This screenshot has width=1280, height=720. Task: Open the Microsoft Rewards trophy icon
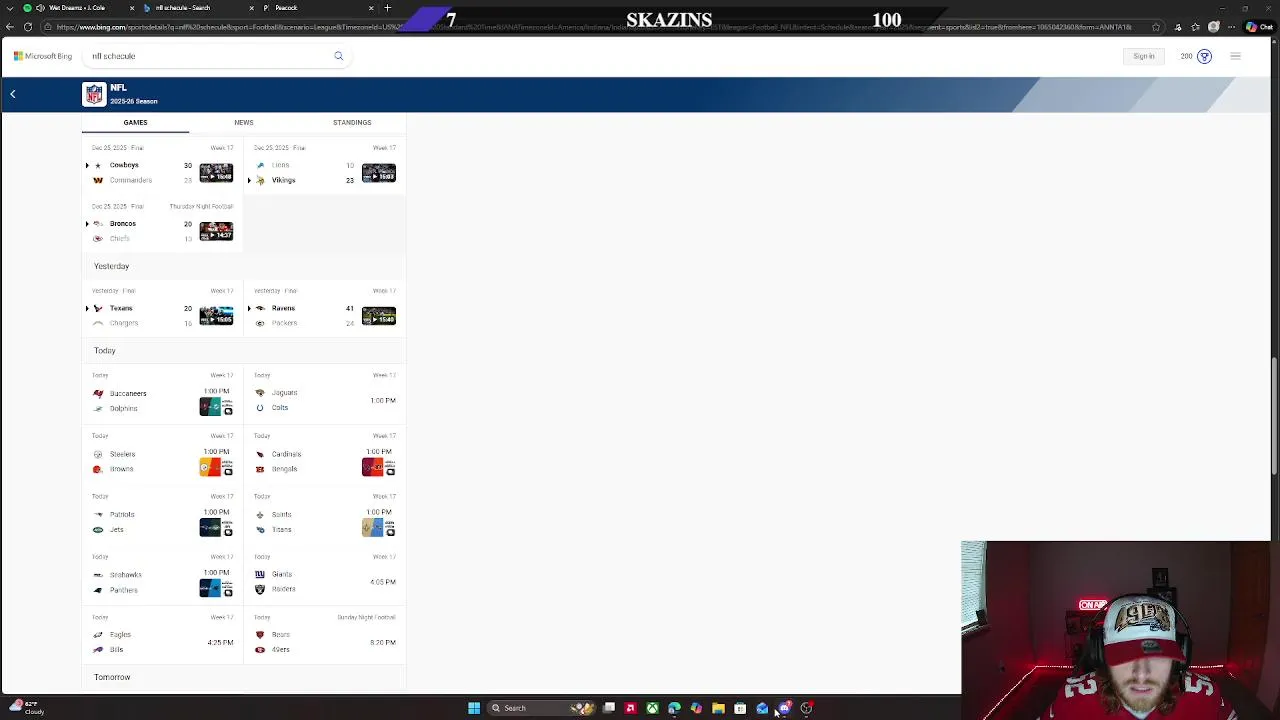(x=1204, y=56)
